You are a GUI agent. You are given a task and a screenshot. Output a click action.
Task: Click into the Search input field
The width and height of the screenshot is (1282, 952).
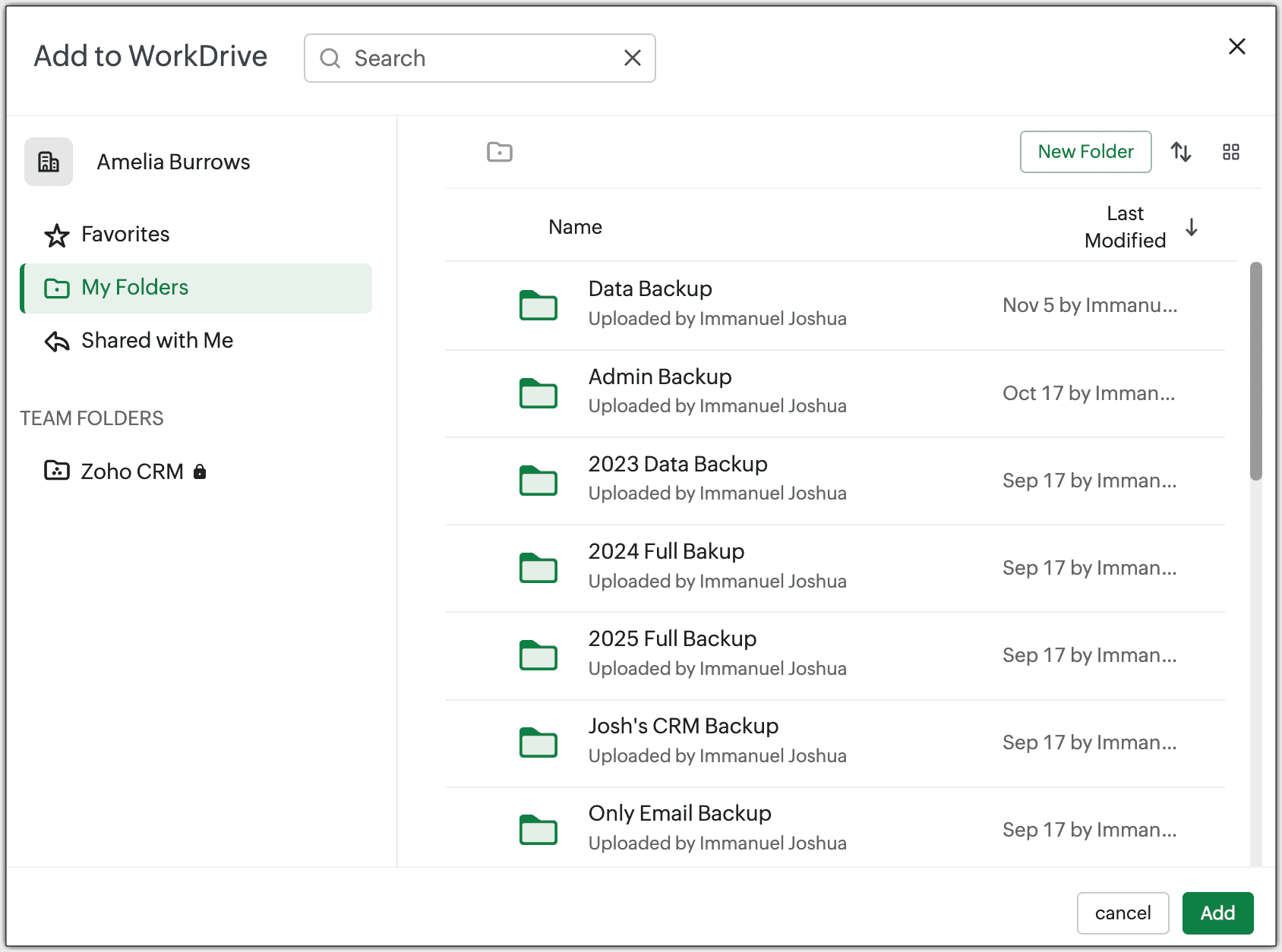480,58
